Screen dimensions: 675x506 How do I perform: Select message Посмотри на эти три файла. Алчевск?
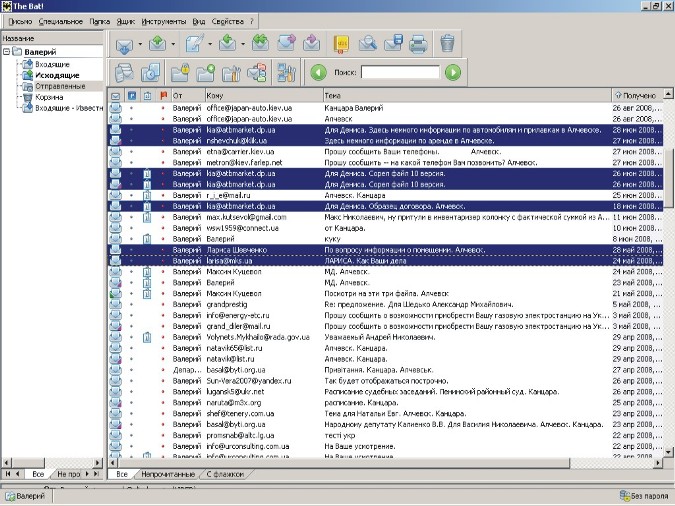[385, 293]
